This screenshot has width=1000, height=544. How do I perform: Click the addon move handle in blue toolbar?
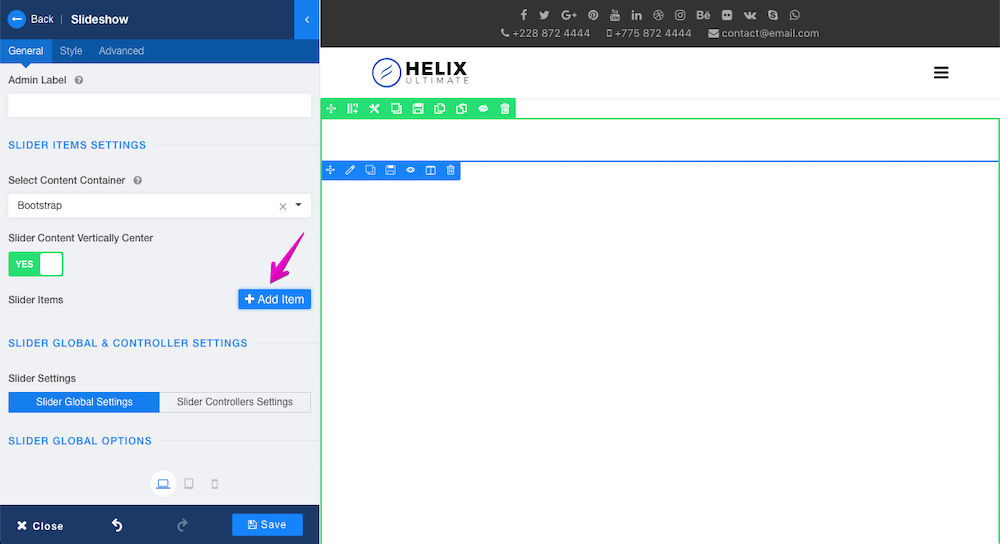click(330, 170)
